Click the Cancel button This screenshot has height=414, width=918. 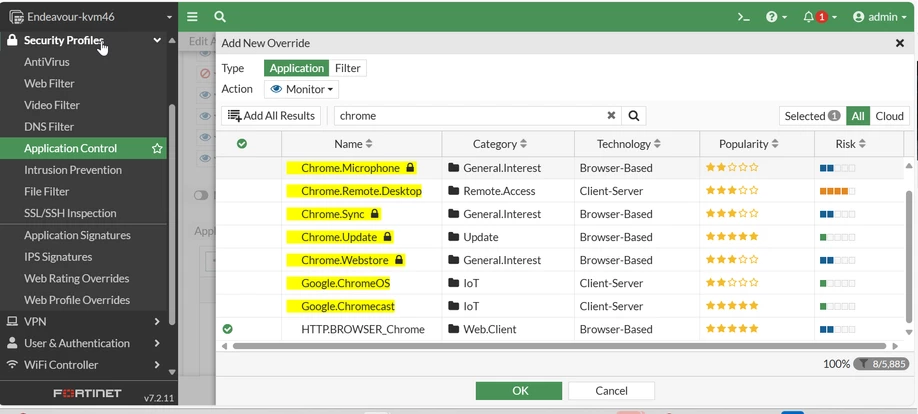pyautogui.click(x=611, y=391)
